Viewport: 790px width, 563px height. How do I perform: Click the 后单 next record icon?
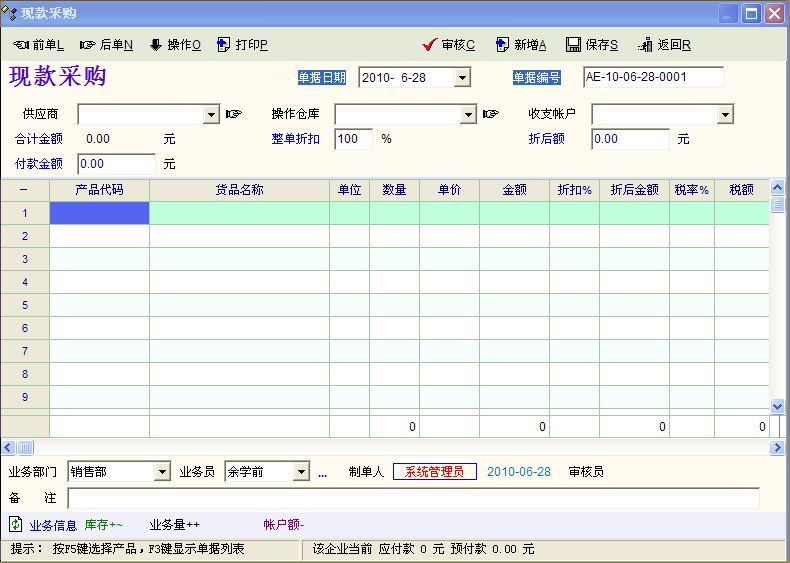[87, 45]
